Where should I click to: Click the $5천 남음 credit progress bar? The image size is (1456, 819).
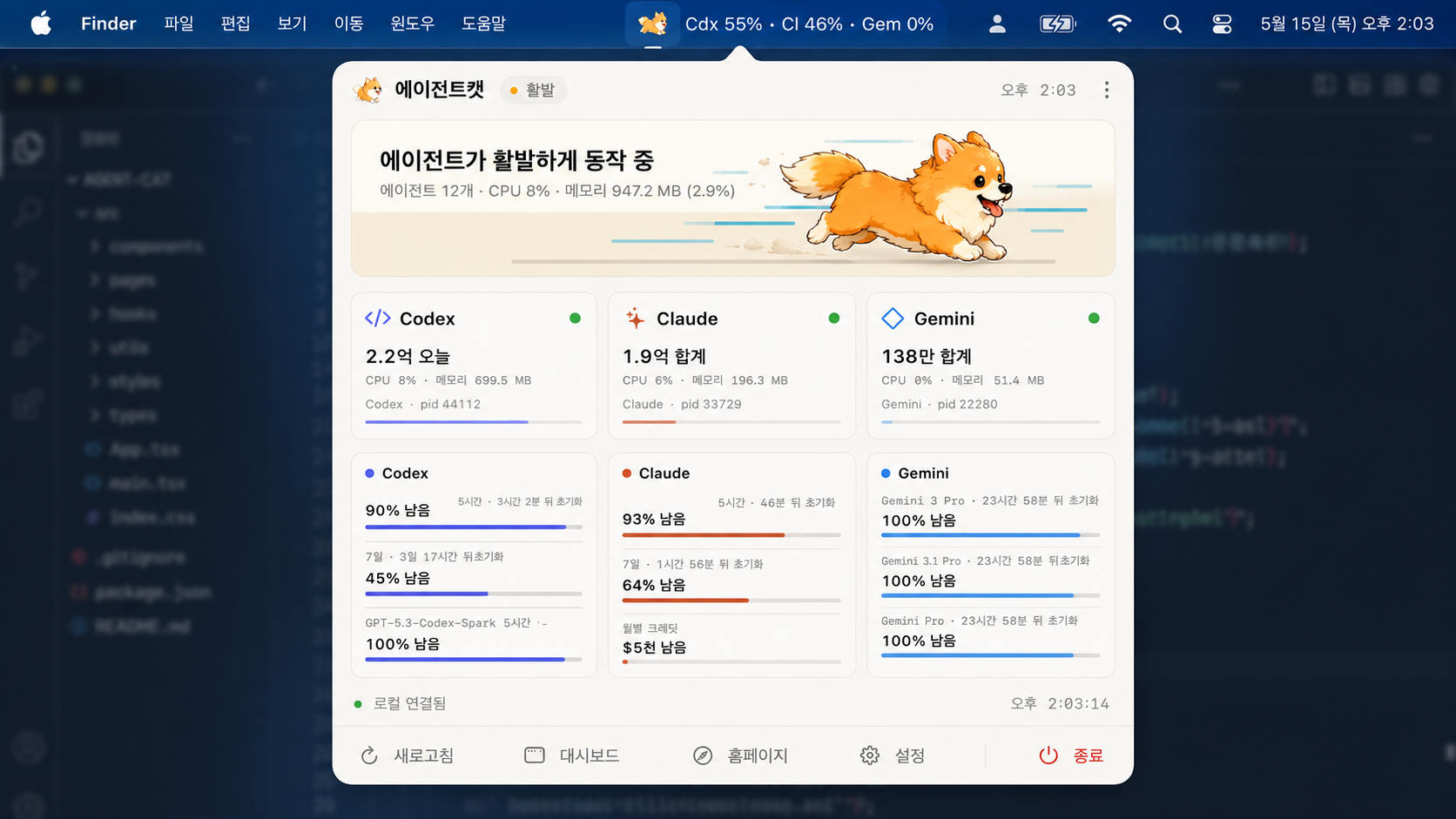731,662
